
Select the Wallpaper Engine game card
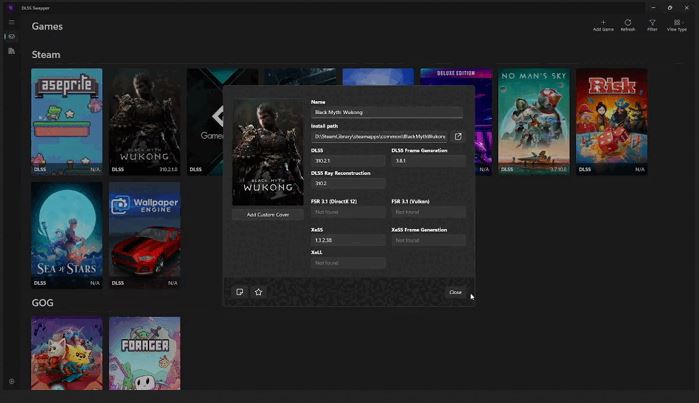145,235
